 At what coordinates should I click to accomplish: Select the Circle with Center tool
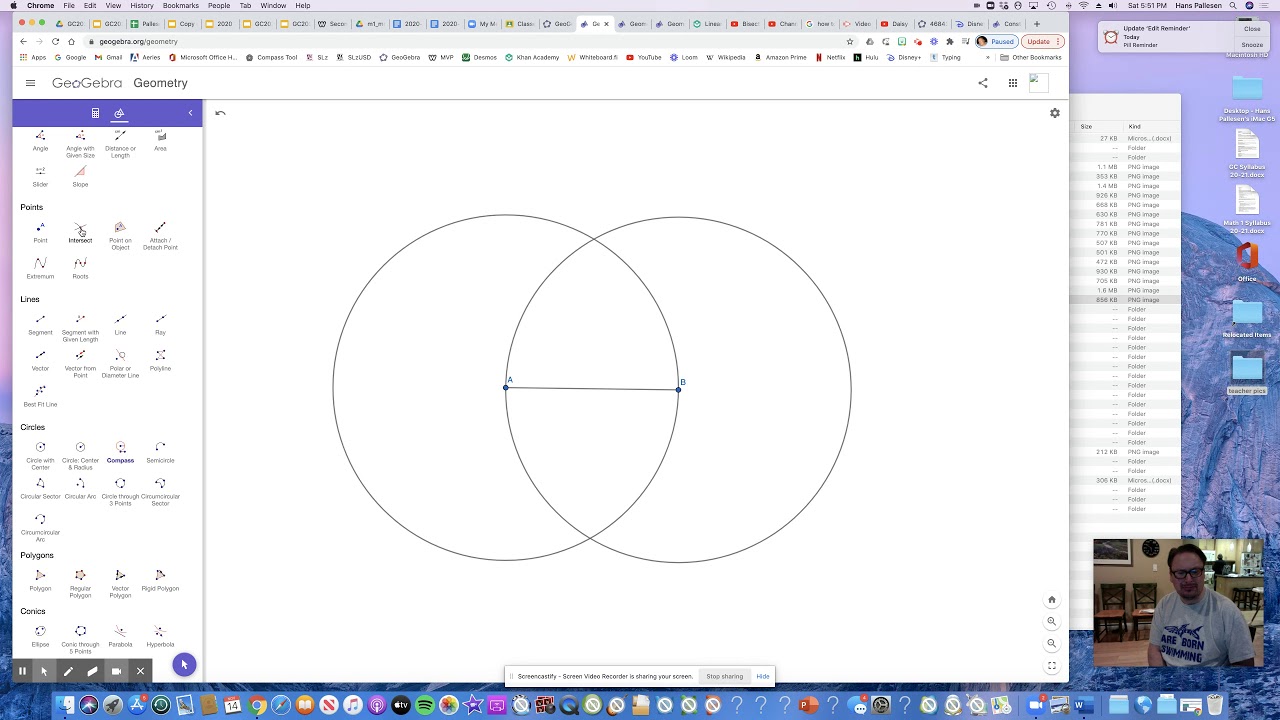coord(40,456)
